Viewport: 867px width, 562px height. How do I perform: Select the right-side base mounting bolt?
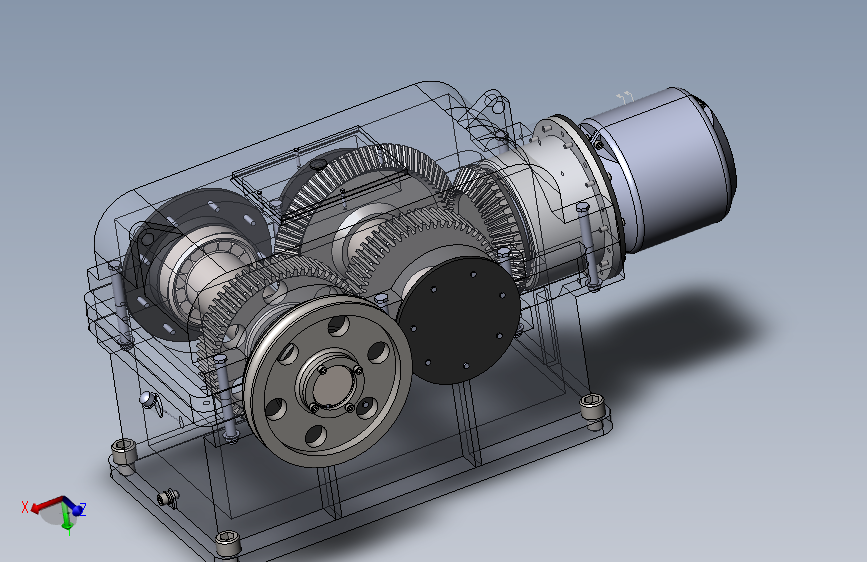click(593, 410)
